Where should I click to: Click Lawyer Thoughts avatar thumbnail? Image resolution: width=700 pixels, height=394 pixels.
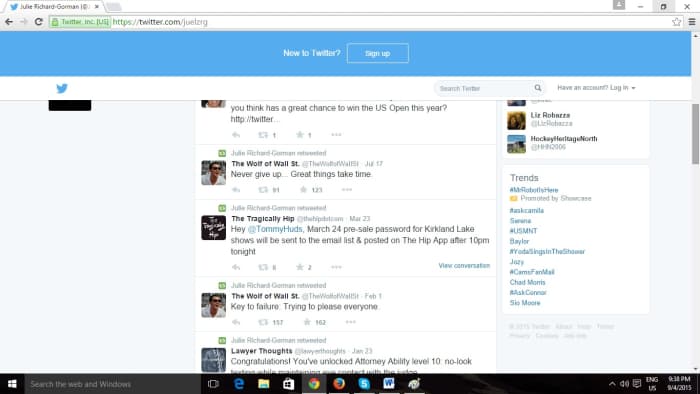point(213,360)
